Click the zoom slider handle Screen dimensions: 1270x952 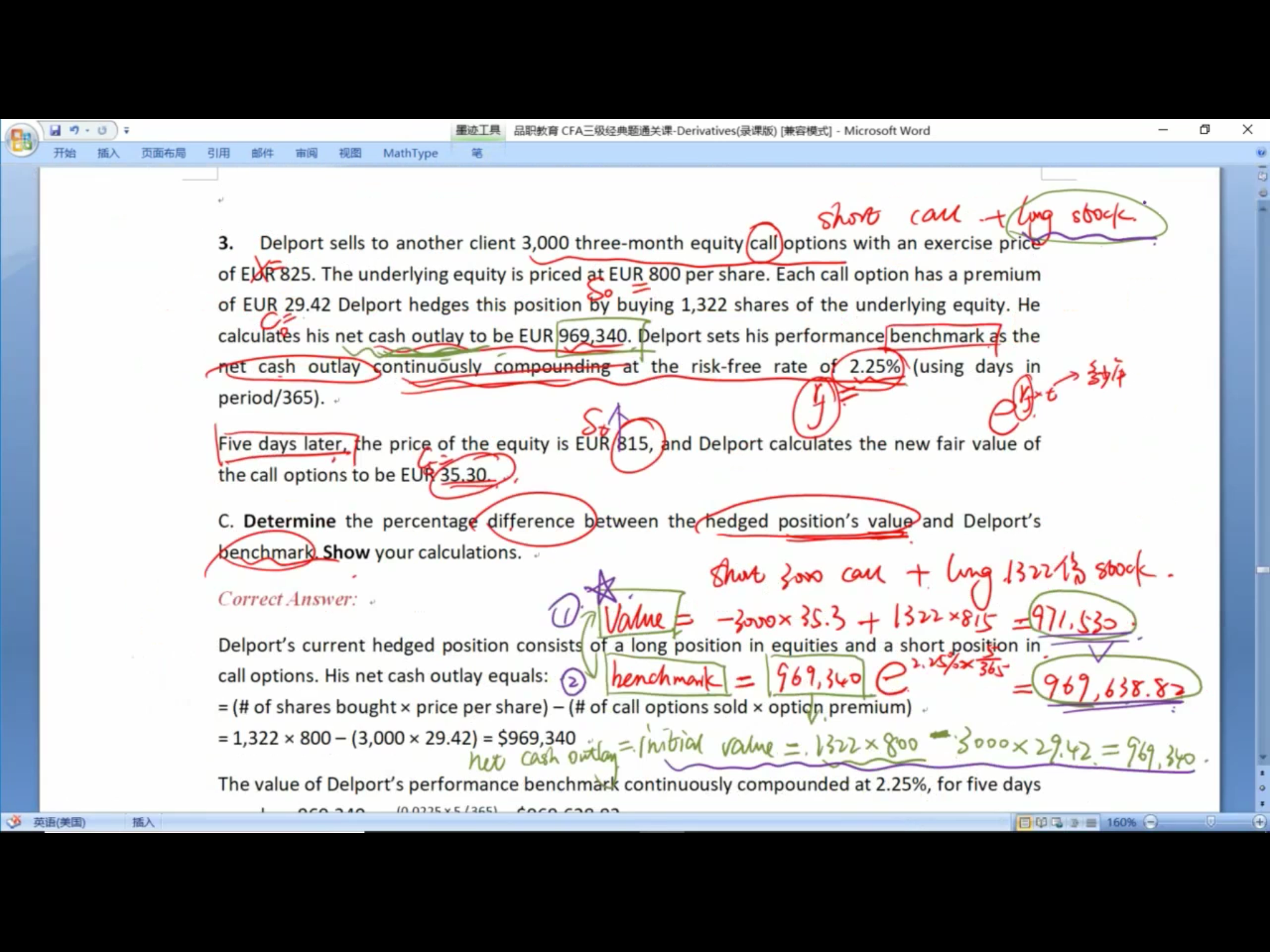1210,822
